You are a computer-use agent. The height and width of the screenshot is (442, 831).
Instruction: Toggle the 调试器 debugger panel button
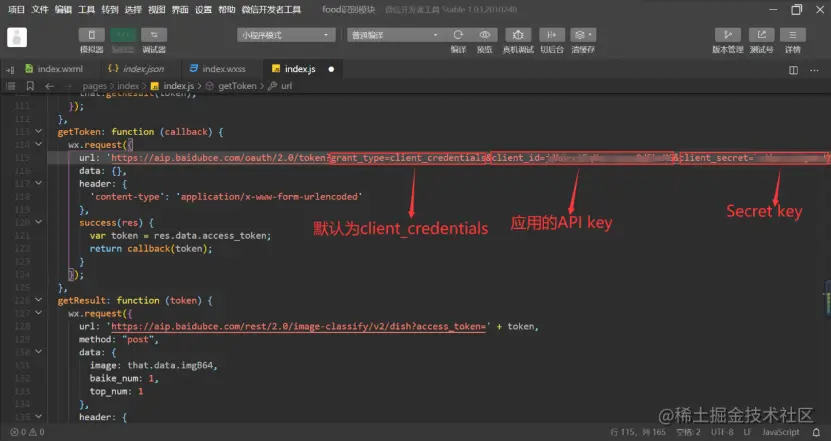tap(154, 35)
